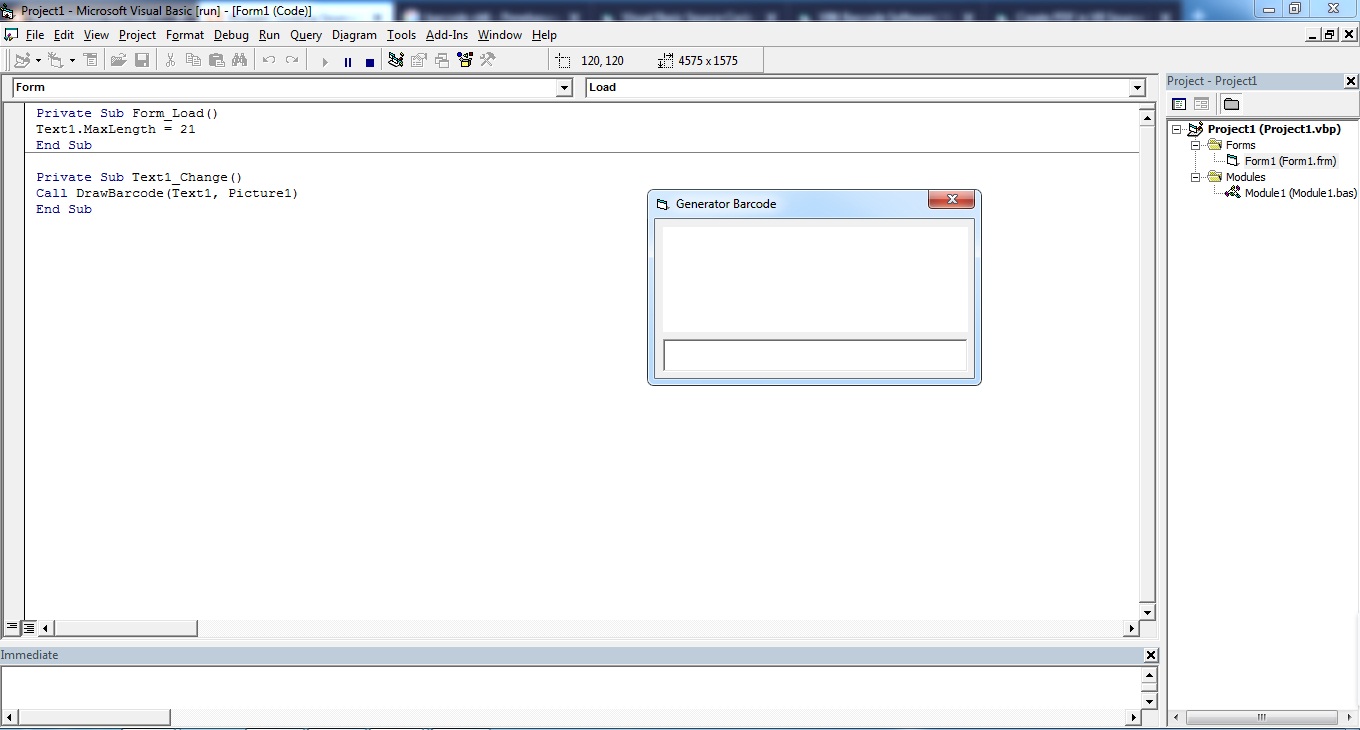Open the Toolbox hammer-and-wrench icon
Viewport: 1360px width, 730px height.
(488, 60)
